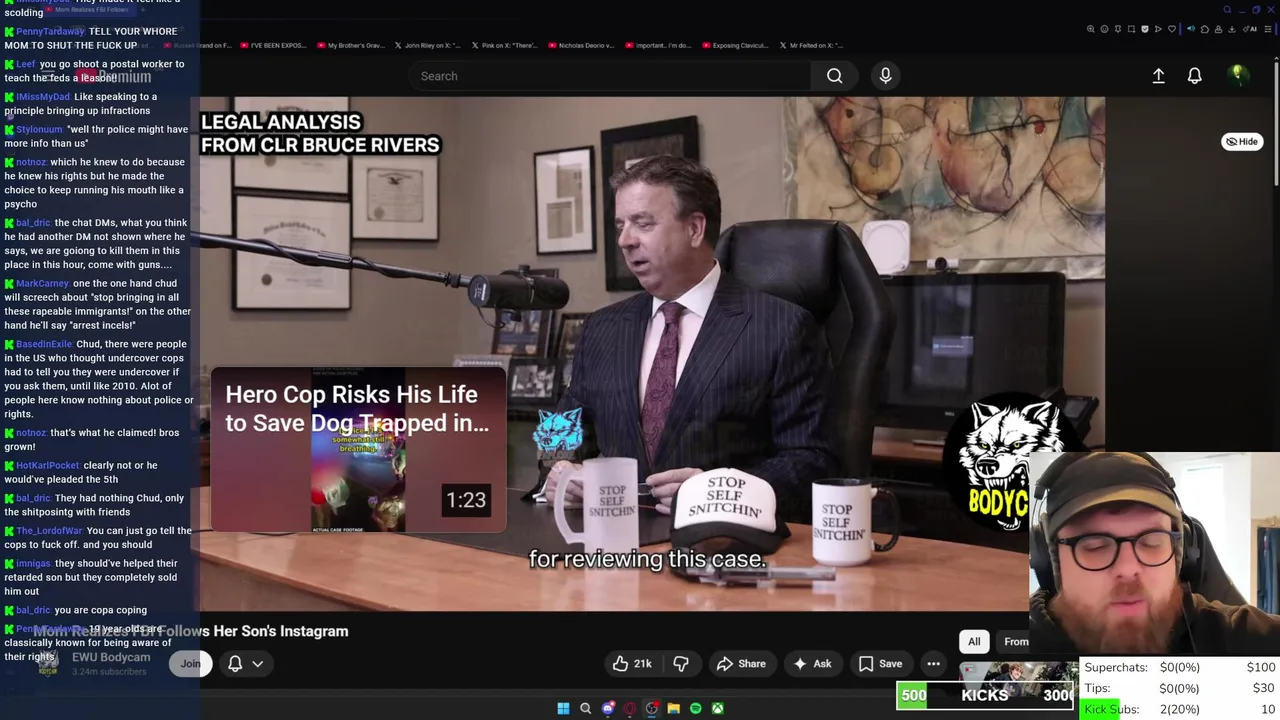Open the Hero Cop Risks His Life video card

tap(357, 451)
